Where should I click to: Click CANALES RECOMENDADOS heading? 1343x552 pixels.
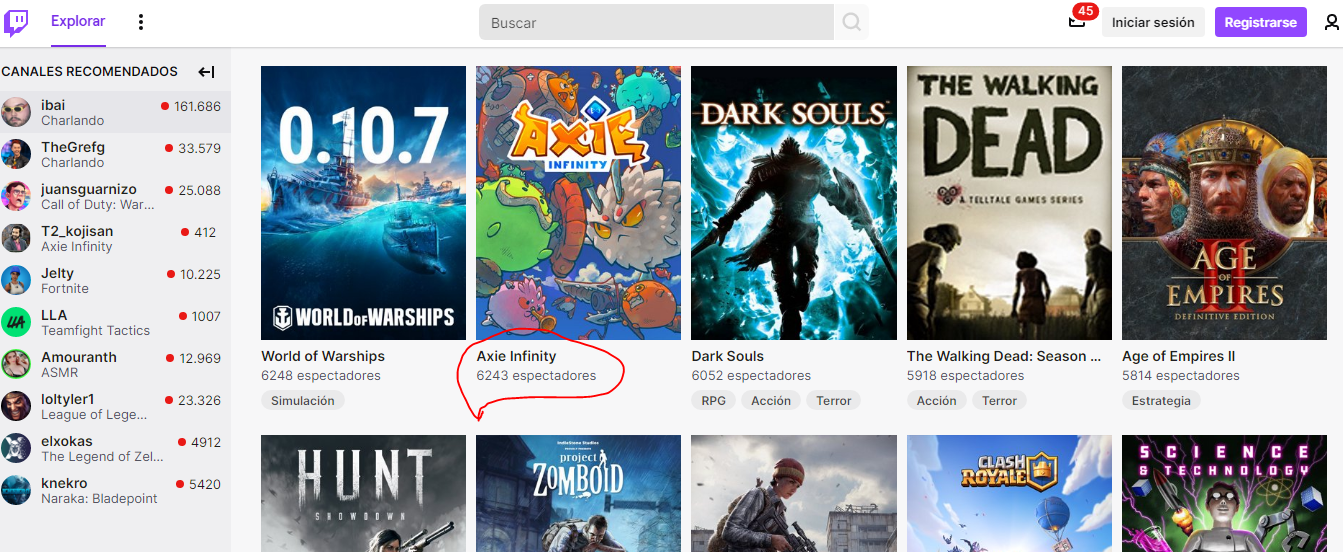click(89, 72)
